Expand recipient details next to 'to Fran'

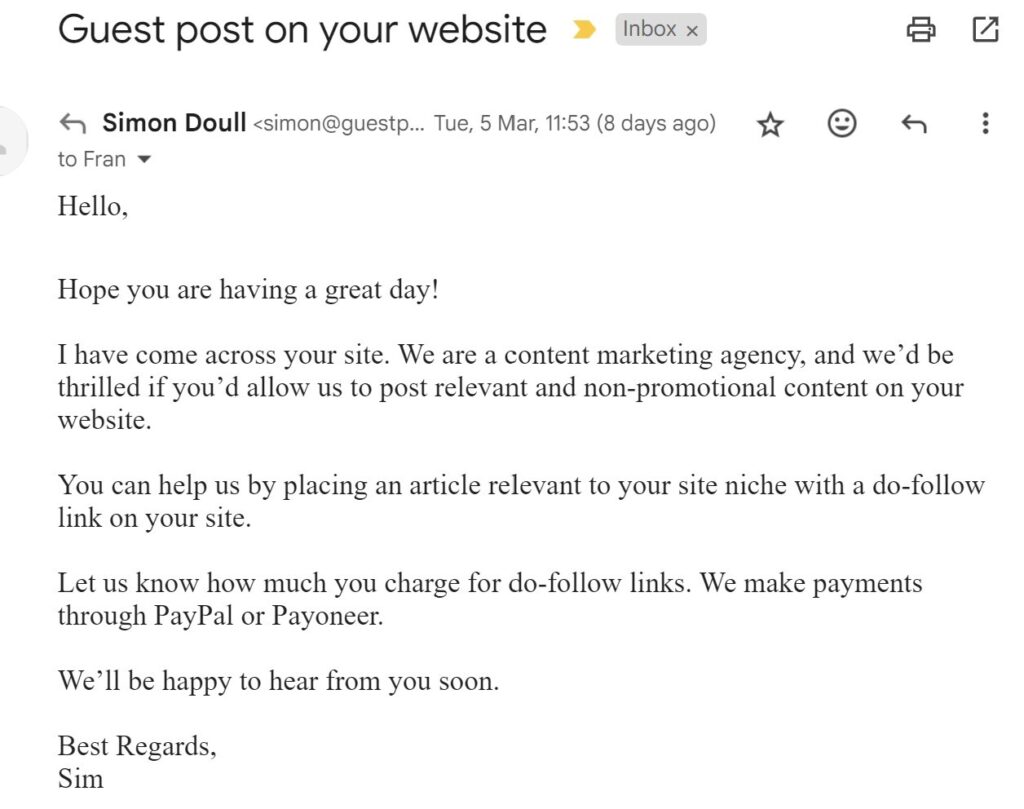144,159
